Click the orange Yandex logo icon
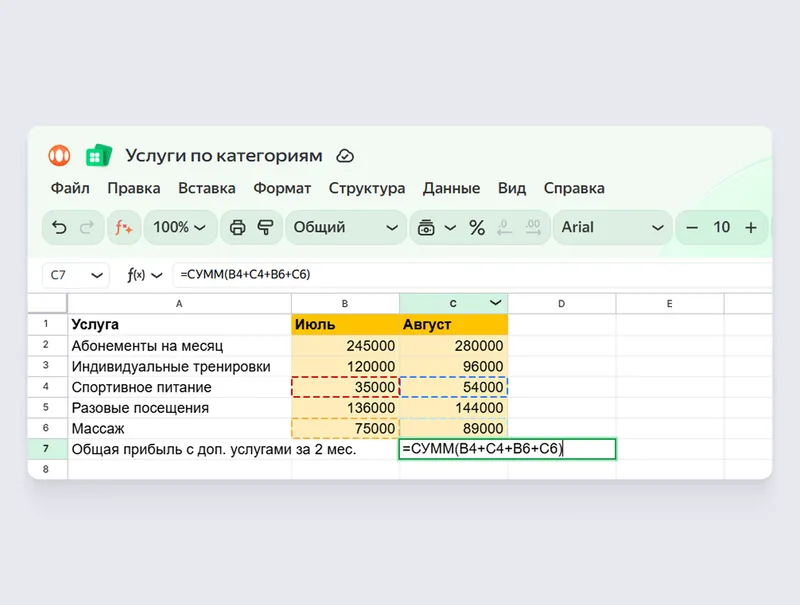 click(59, 155)
